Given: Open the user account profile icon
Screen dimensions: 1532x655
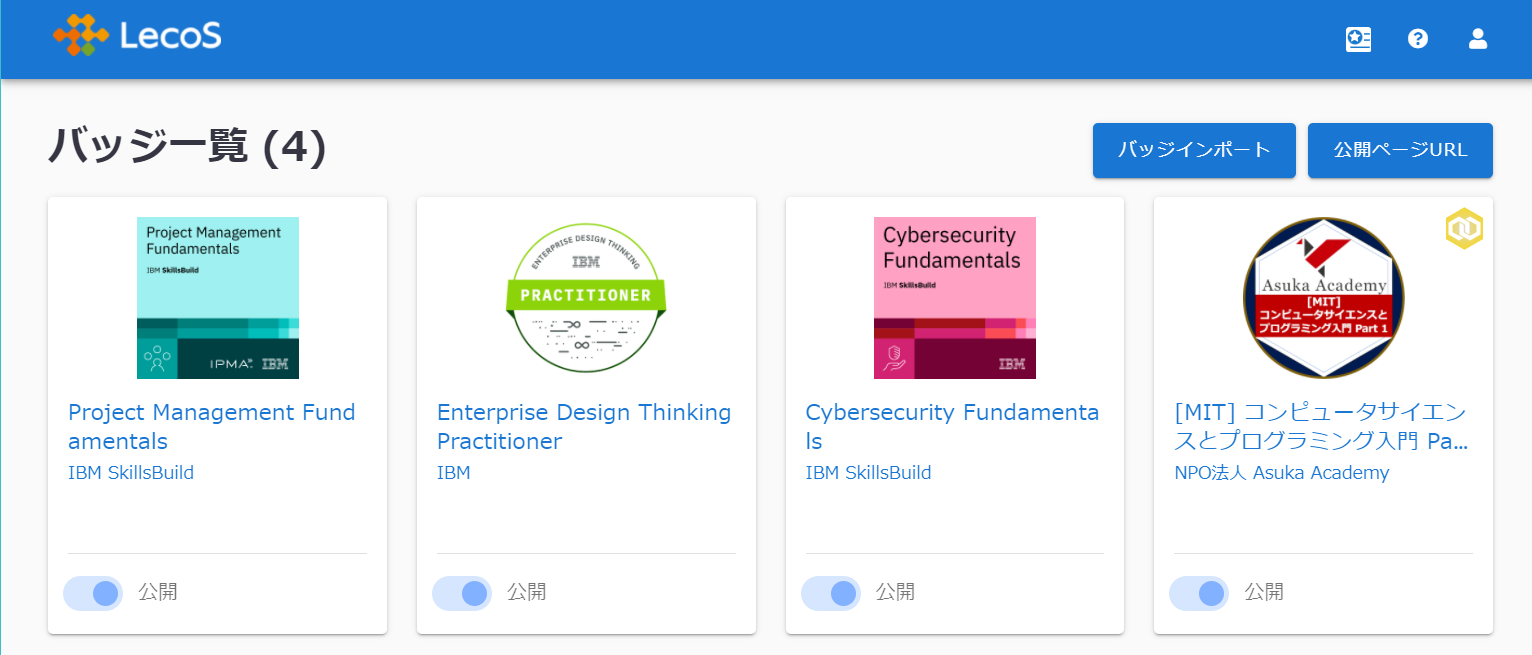Looking at the screenshot, I should click(1478, 39).
